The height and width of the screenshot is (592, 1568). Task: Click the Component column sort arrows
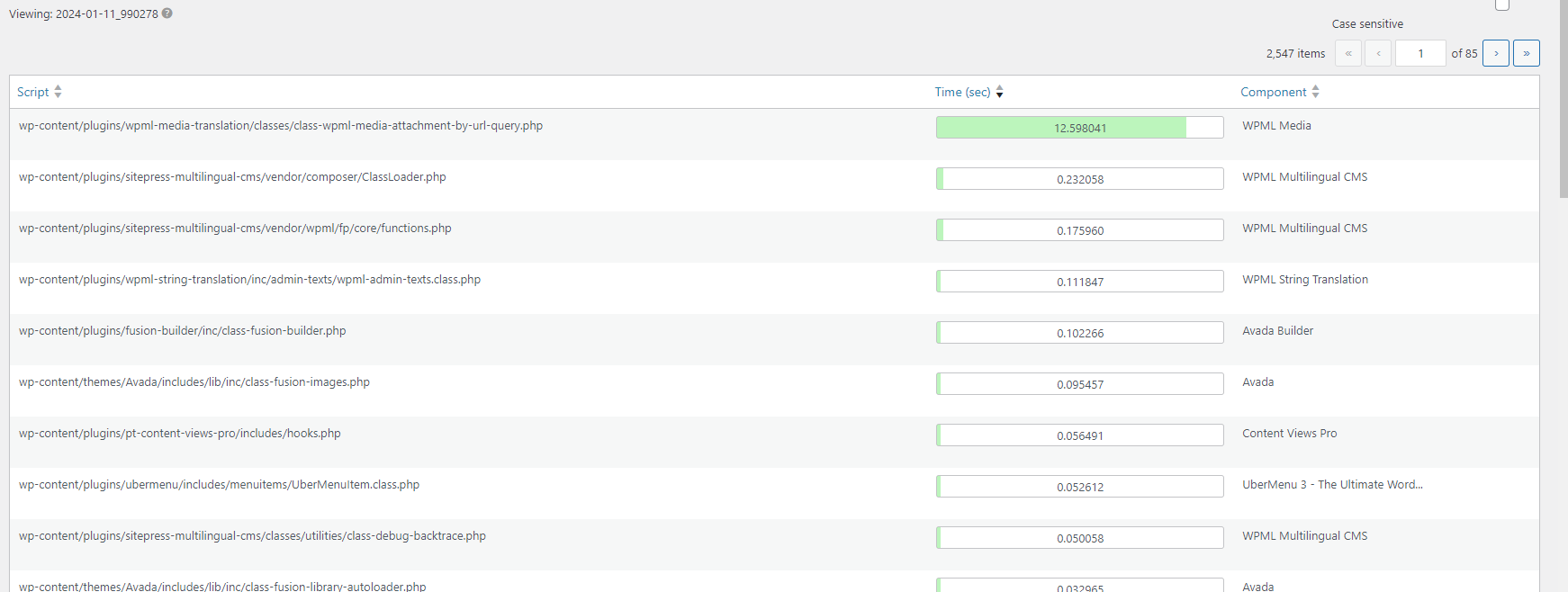[x=1315, y=92]
